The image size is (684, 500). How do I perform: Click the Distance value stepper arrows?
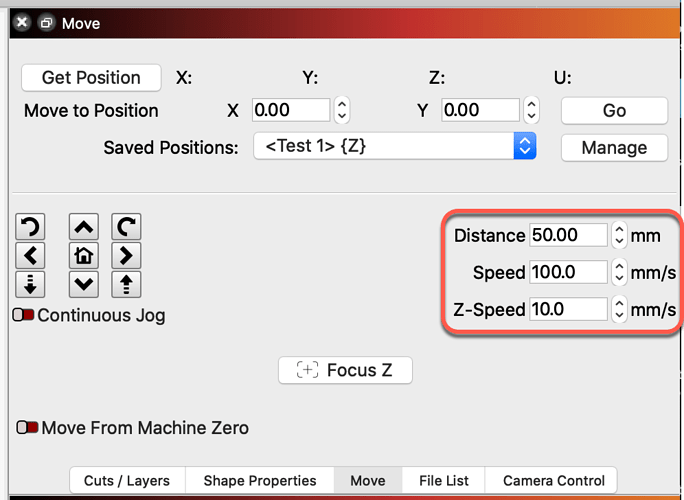pos(619,236)
